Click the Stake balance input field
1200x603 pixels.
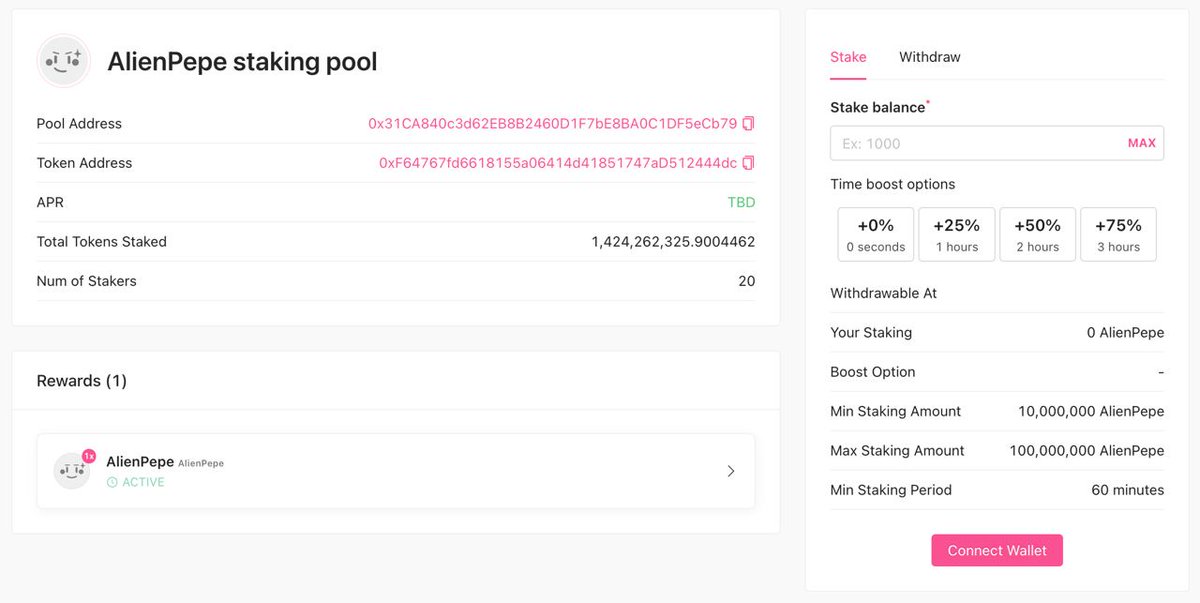coord(997,143)
